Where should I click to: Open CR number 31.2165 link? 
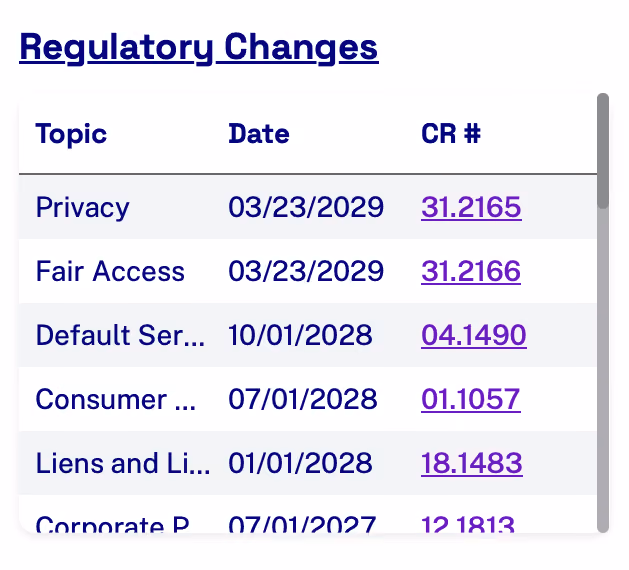(471, 207)
